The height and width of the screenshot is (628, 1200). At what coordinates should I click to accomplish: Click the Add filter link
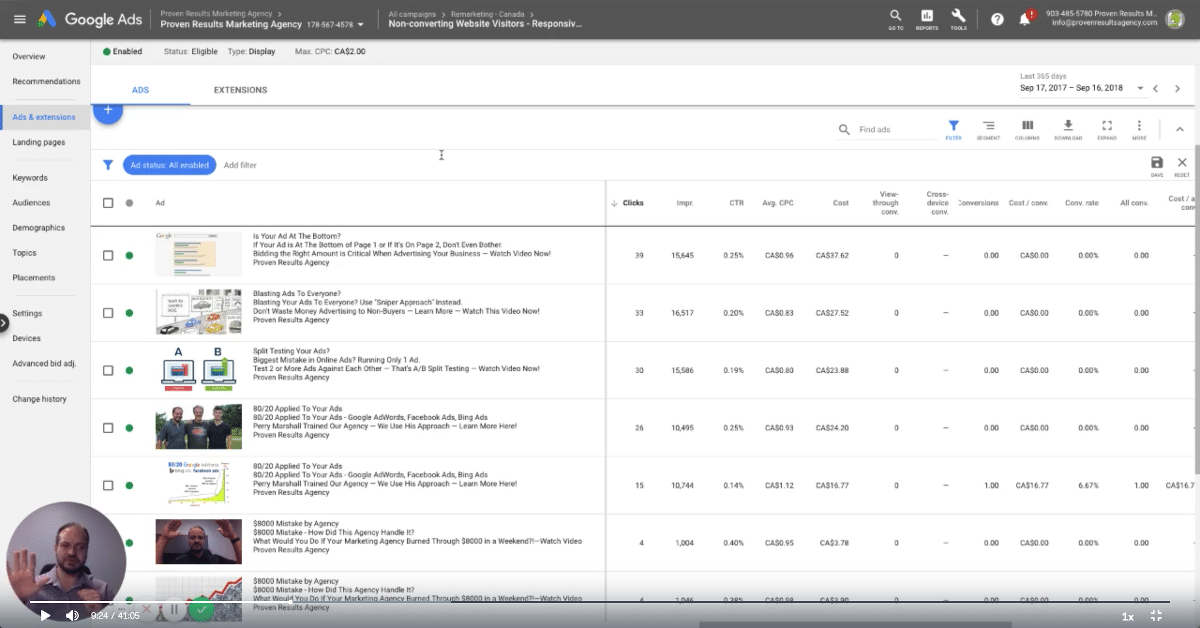240,165
